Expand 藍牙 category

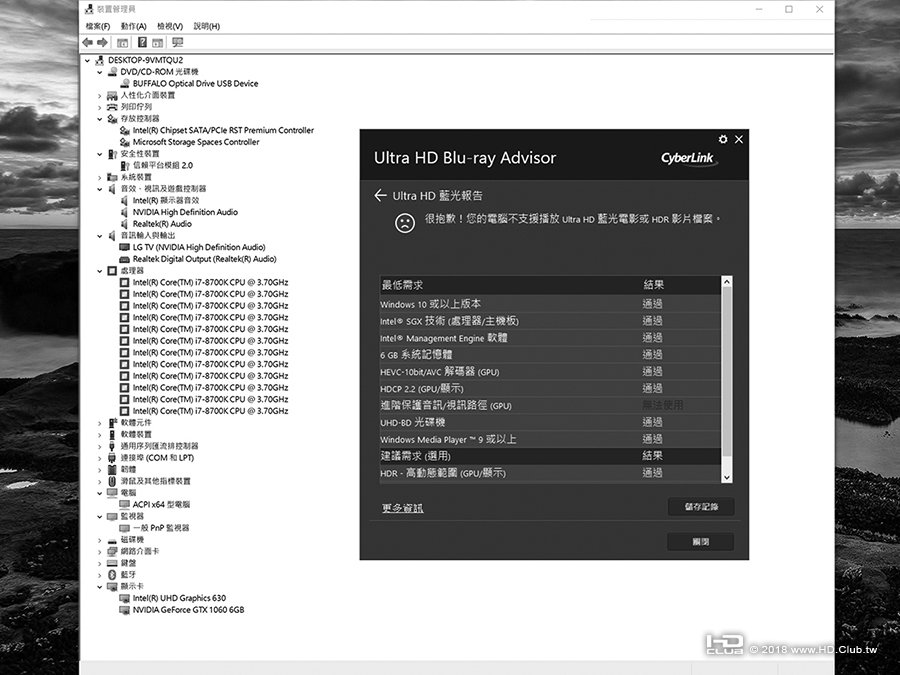tap(100, 575)
